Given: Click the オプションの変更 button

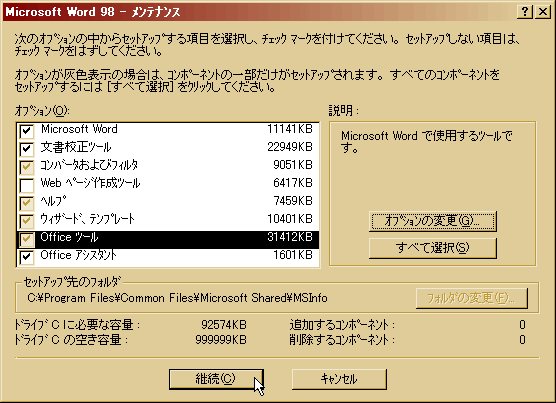Looking at the screenshot, I should pos(433,221).
